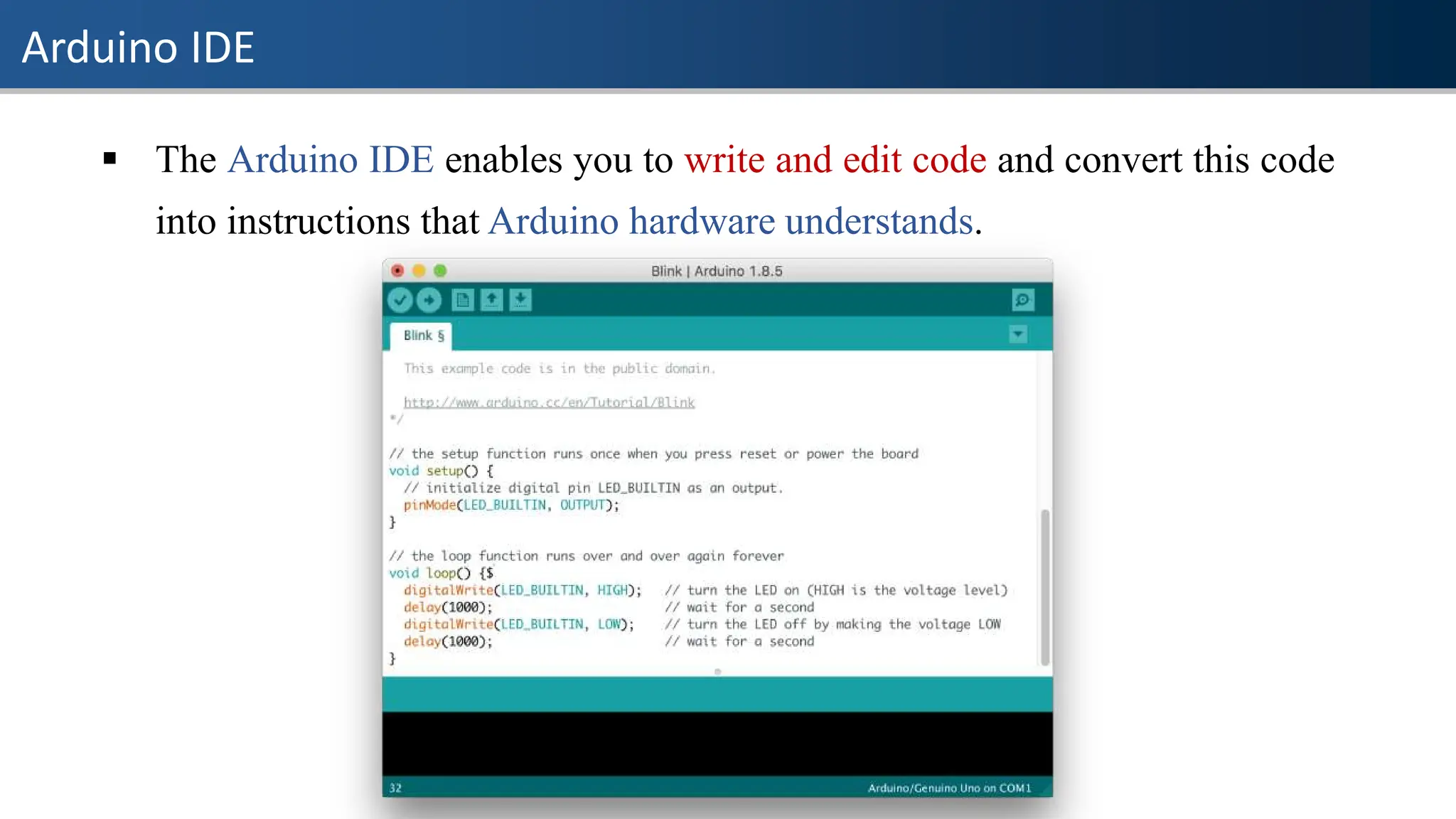Maximize window using the green button
The width and height of the screenshot is (1456, 819).
440,271
